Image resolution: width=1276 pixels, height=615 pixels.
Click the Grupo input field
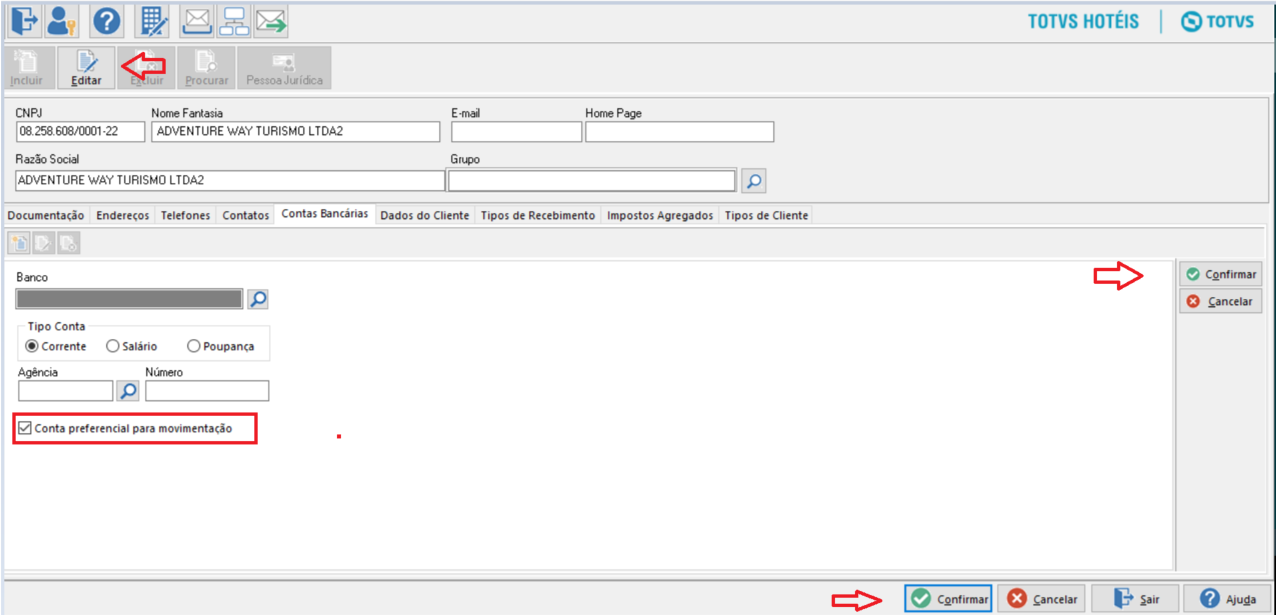(593, 180)
